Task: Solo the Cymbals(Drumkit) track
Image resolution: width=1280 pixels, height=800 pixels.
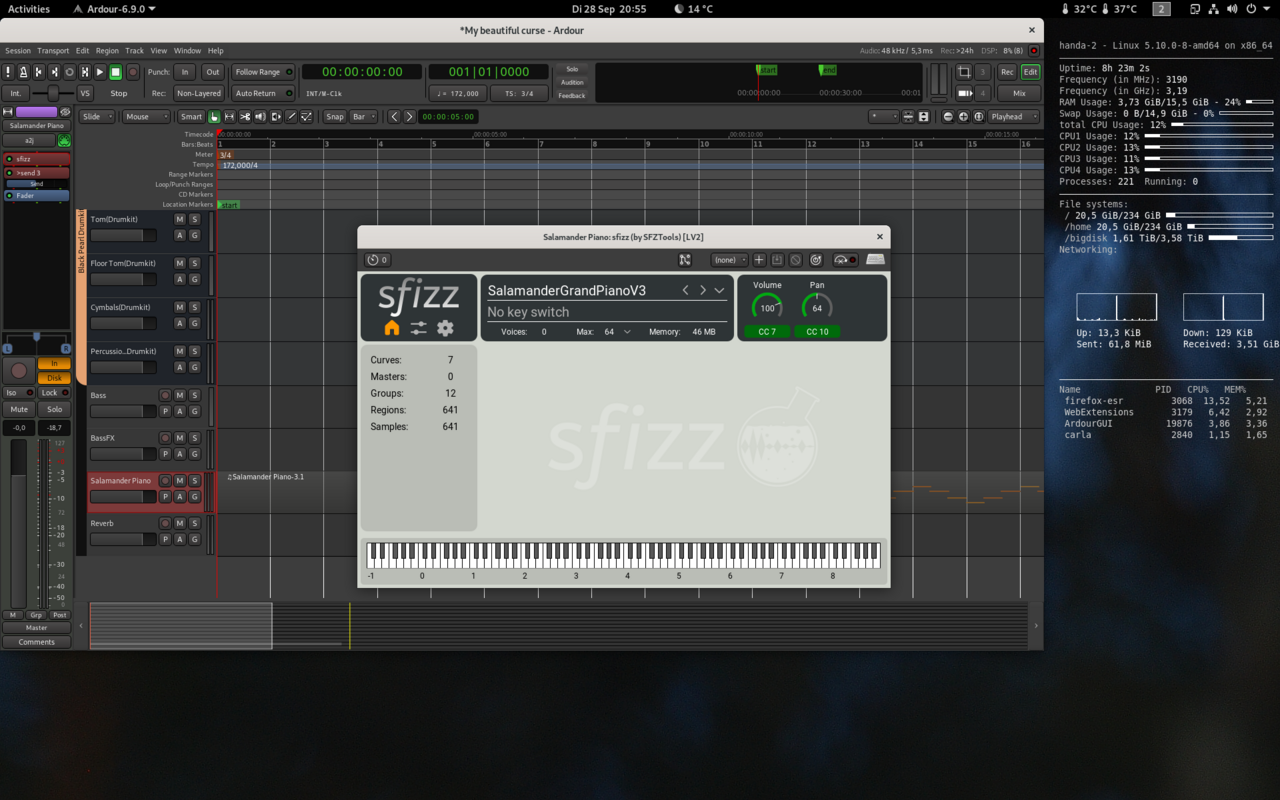Action: point(194,307)
